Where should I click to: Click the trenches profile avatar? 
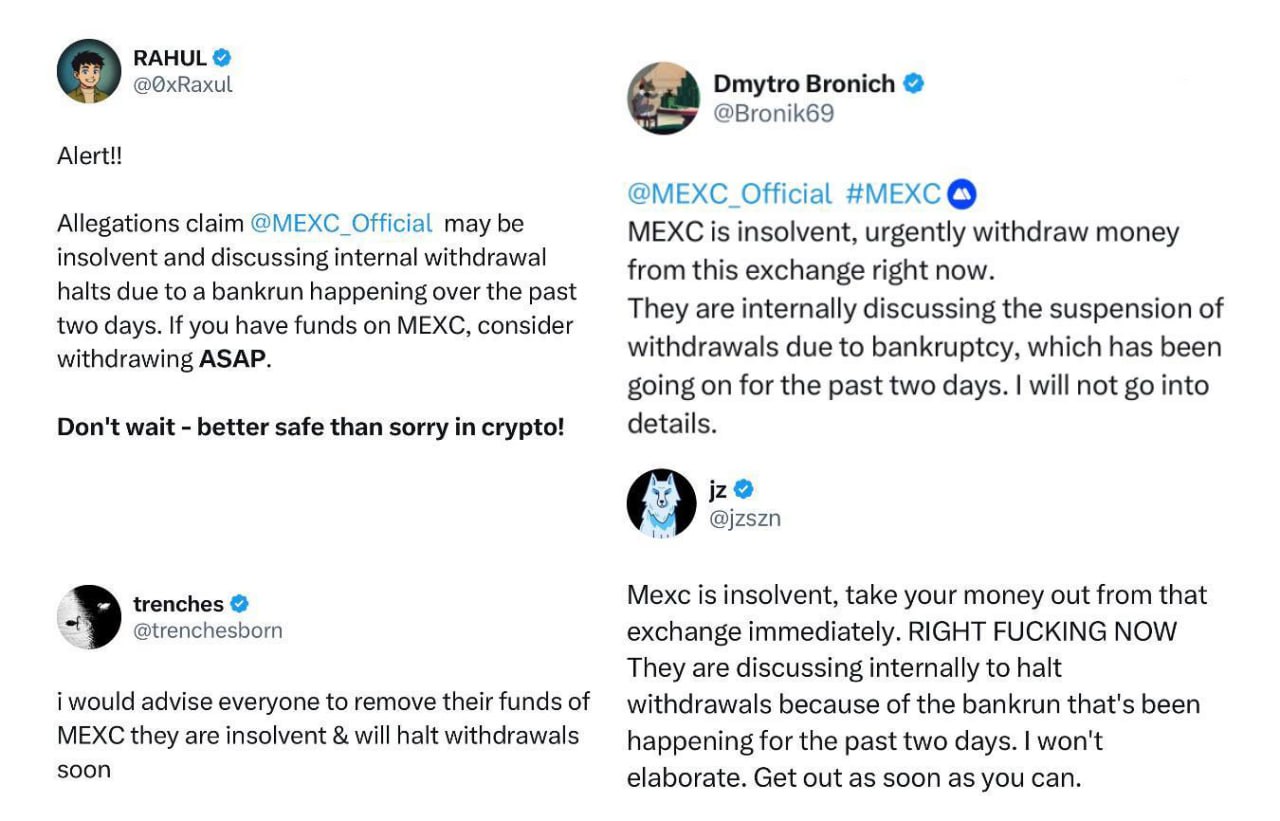click(89, 617)
